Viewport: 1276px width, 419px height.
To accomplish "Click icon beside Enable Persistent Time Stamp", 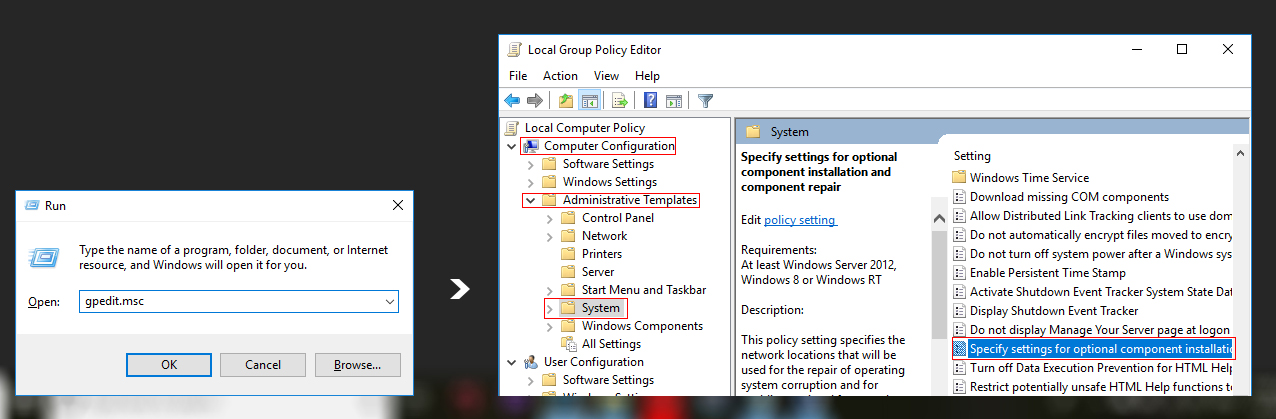I will tap(960, 273).
